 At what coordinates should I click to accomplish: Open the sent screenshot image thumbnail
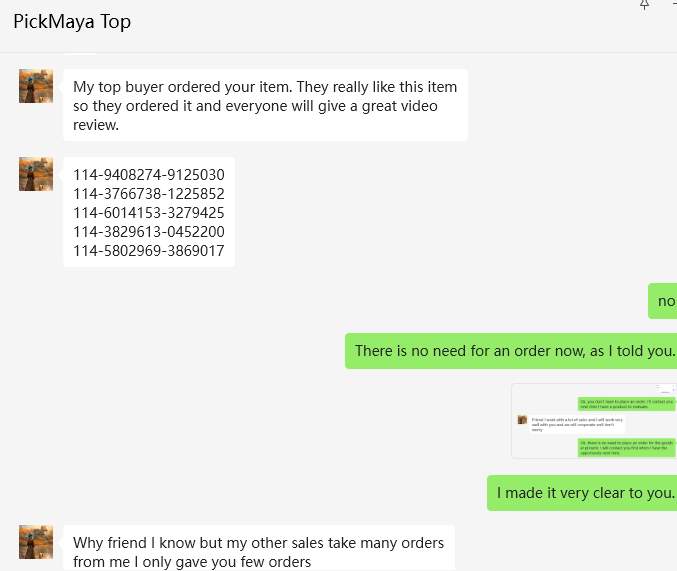tap(594, 421)
